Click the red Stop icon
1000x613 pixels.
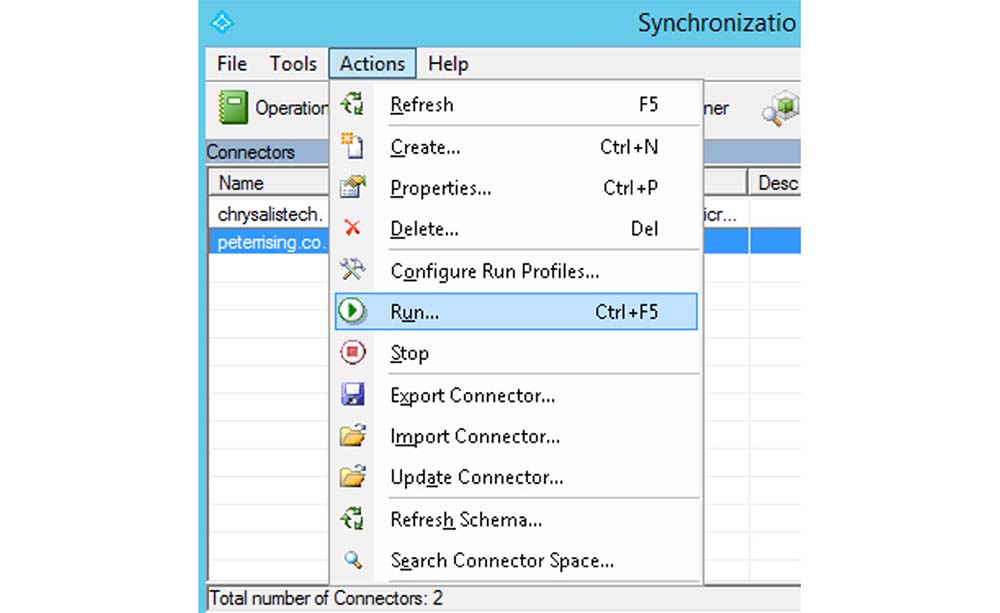[x=353, y=352]
